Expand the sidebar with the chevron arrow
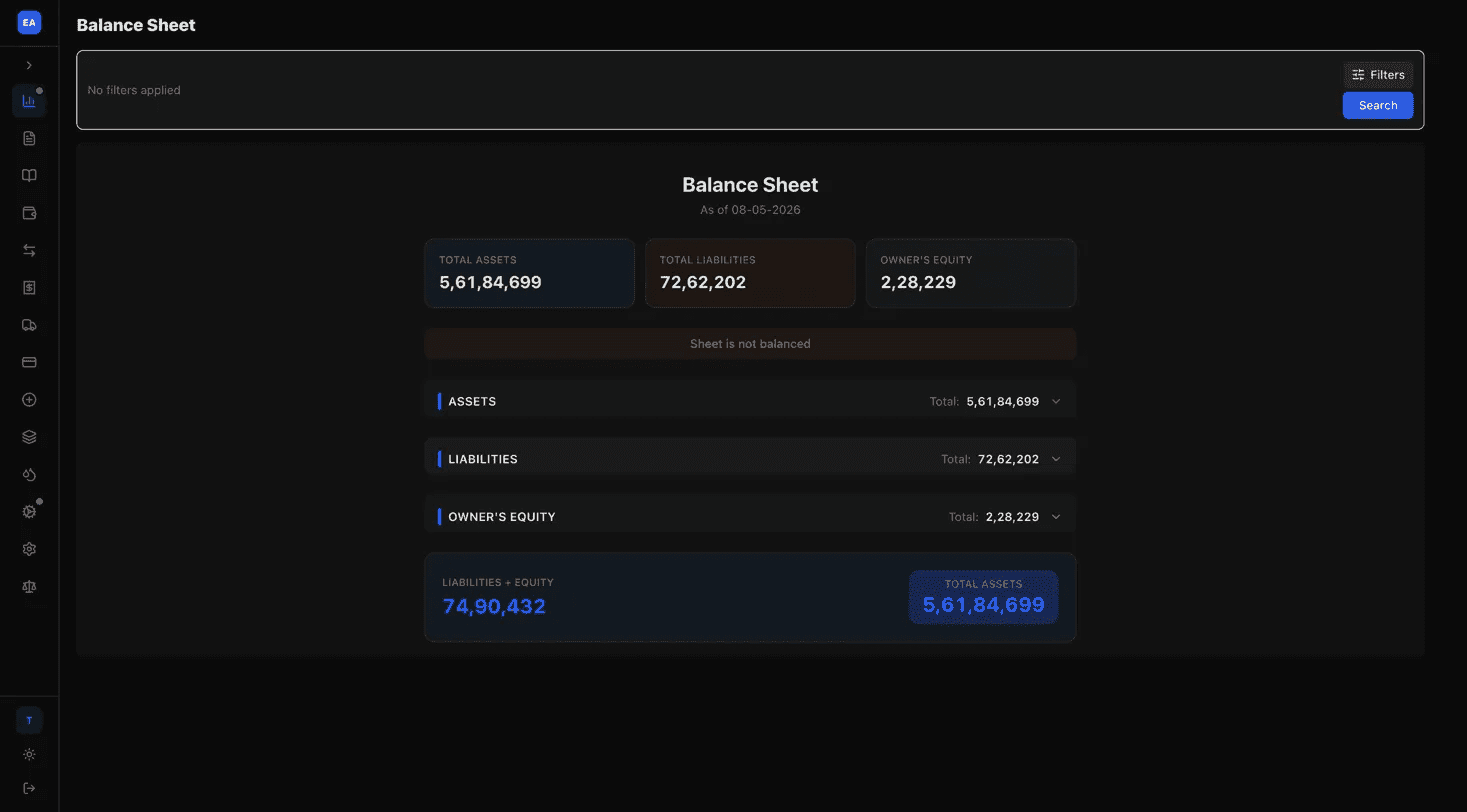1467x812 pixels. pos(29,65)
